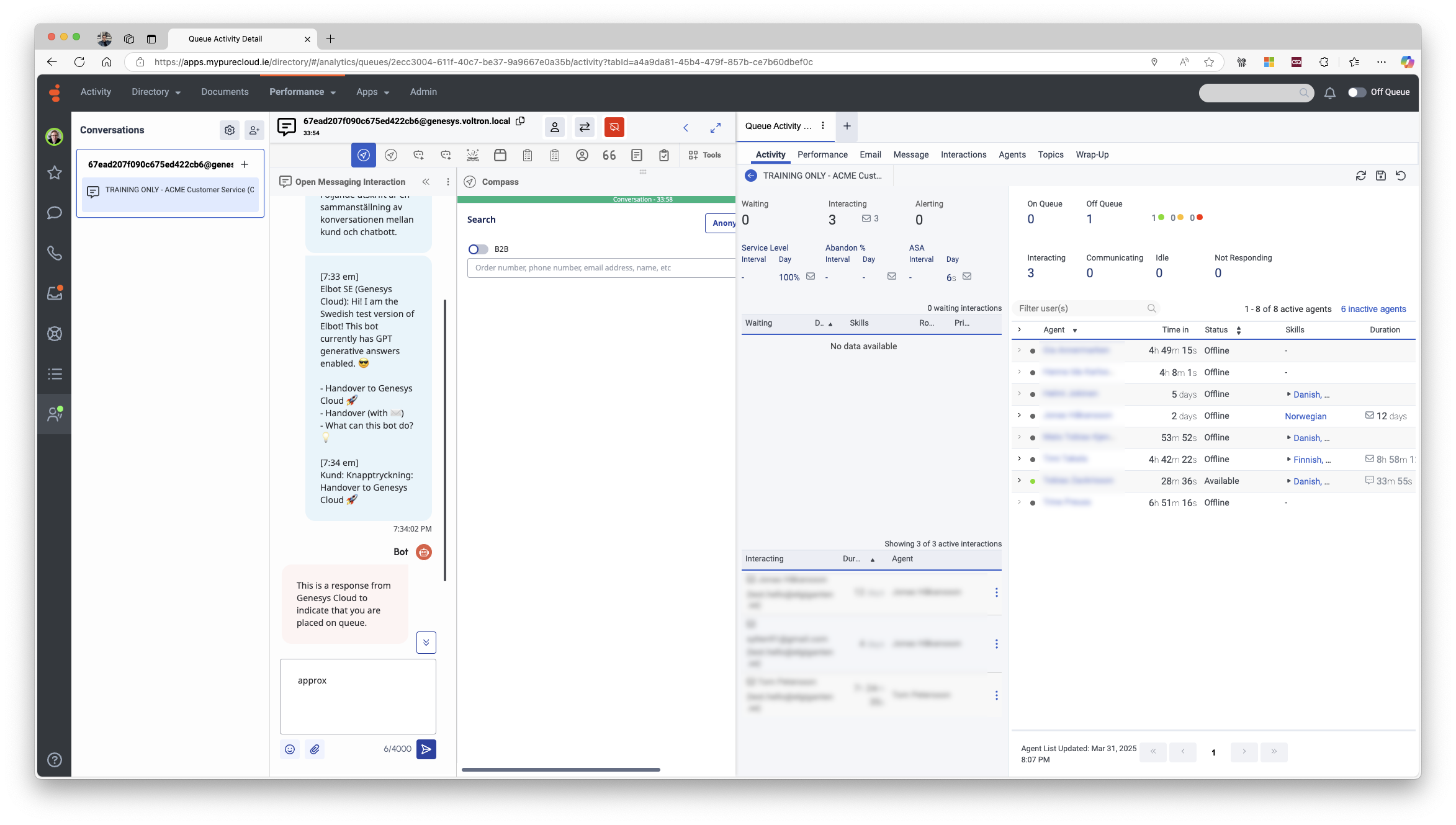Click the notifications bell icon
1456x825 pixels.
(x=1329, y=92)
